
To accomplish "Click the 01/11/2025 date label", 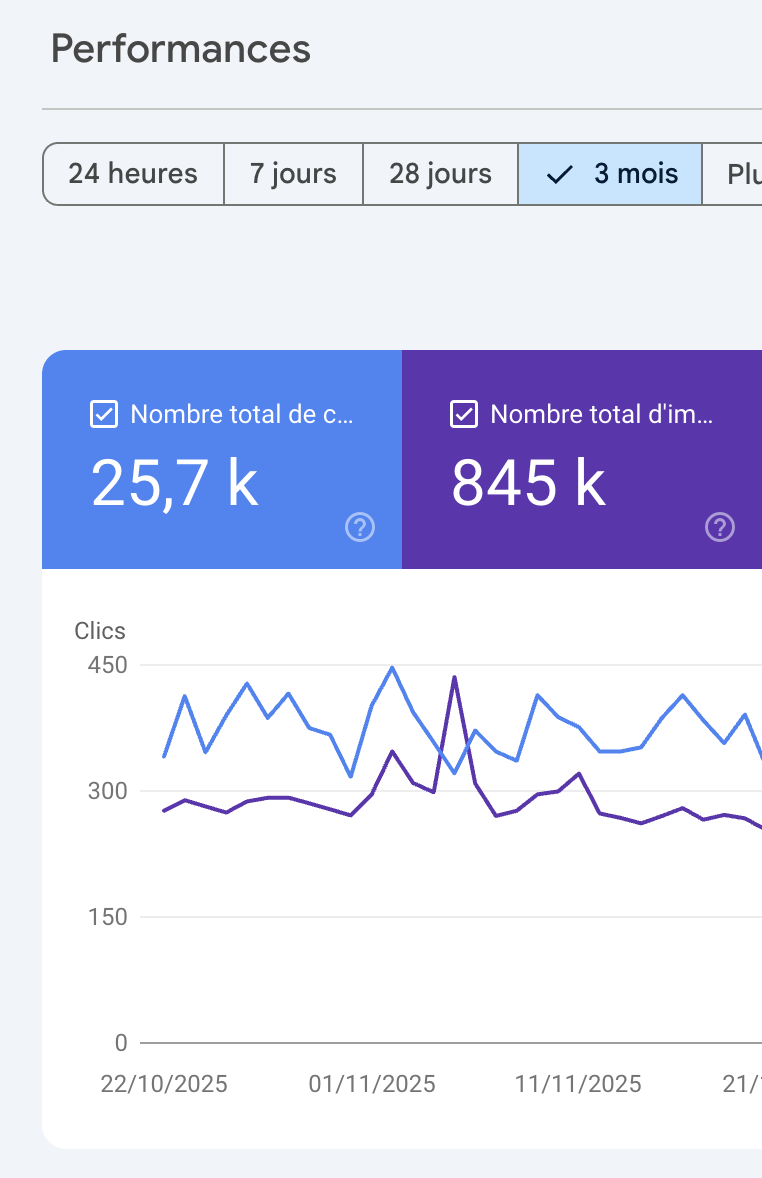I will click(x=372, y=1084).
